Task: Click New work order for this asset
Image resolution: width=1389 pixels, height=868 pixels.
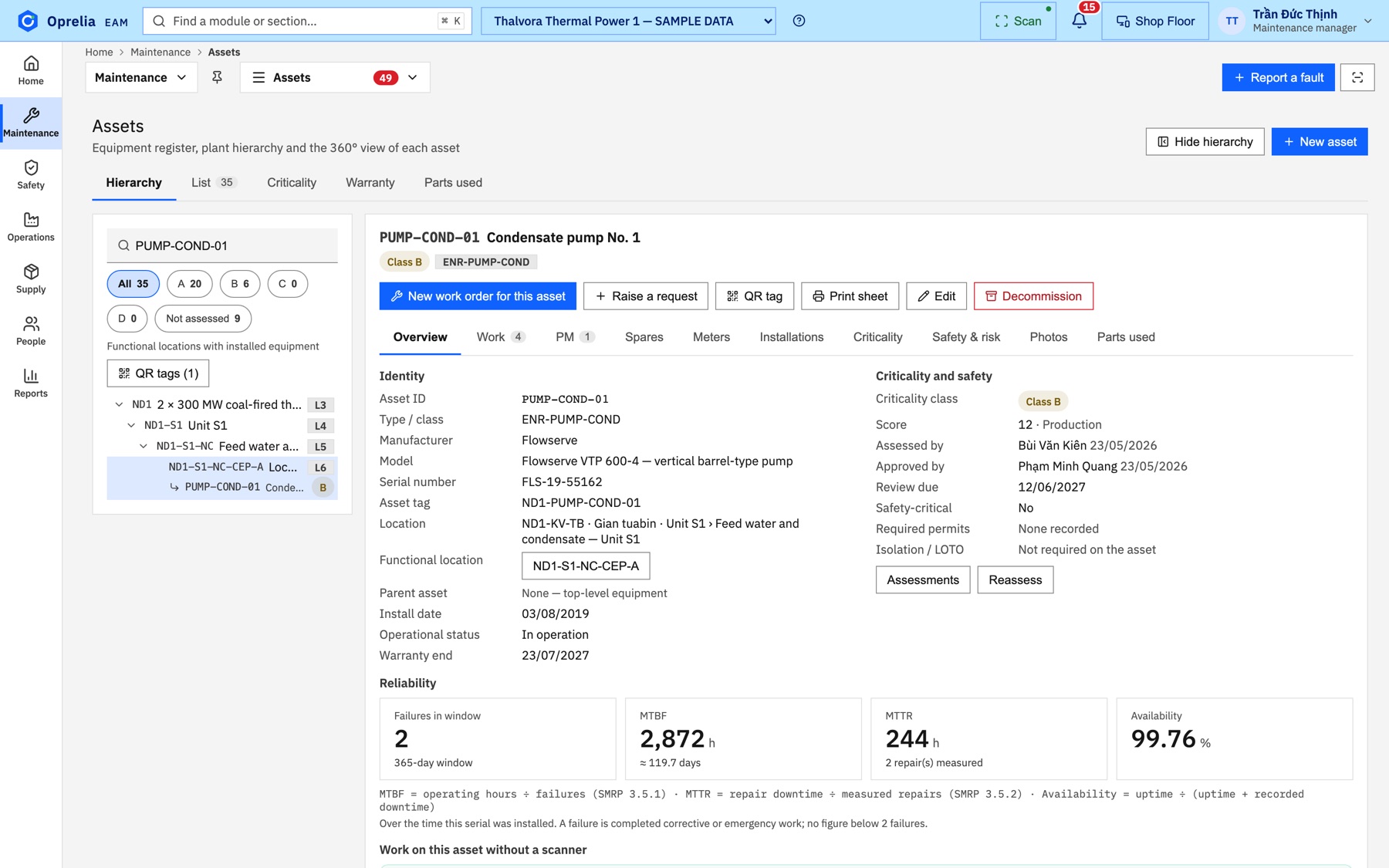Action: coord(478,296)
